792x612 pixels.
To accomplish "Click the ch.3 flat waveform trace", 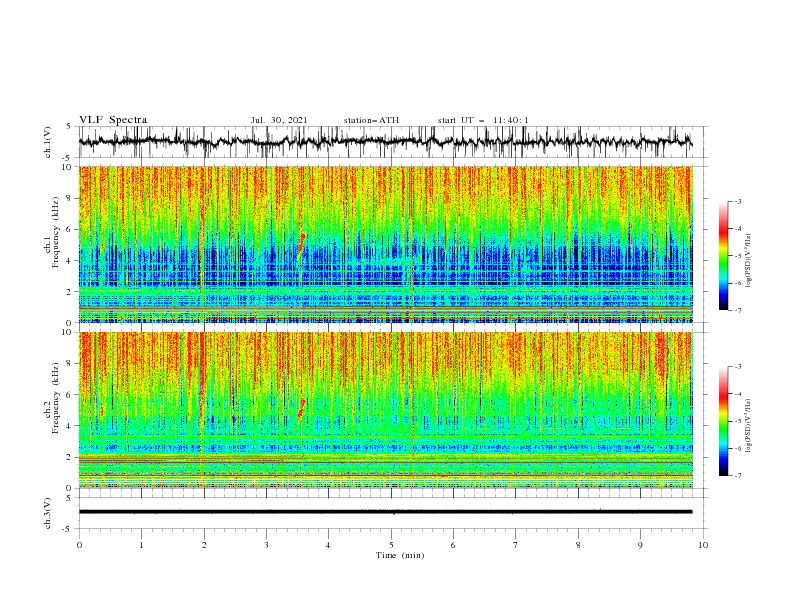I will click(x=385, y=512).
